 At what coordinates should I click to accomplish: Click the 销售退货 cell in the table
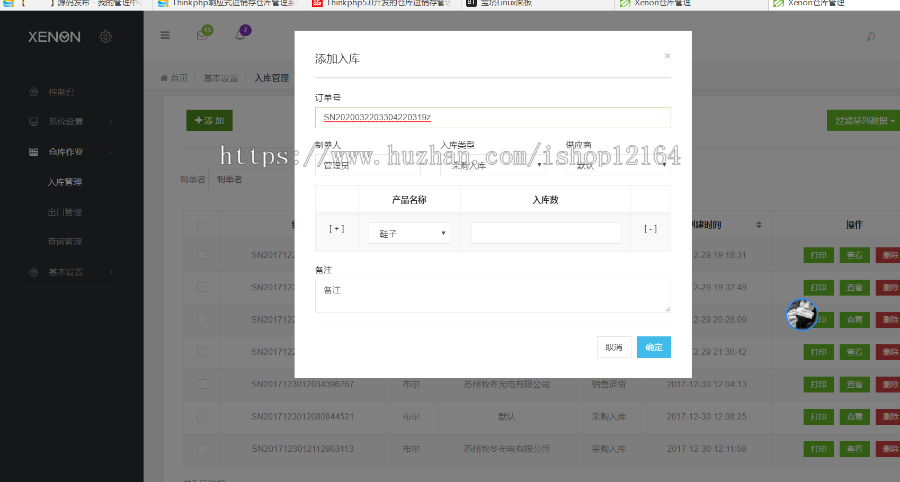click(609, 384)
